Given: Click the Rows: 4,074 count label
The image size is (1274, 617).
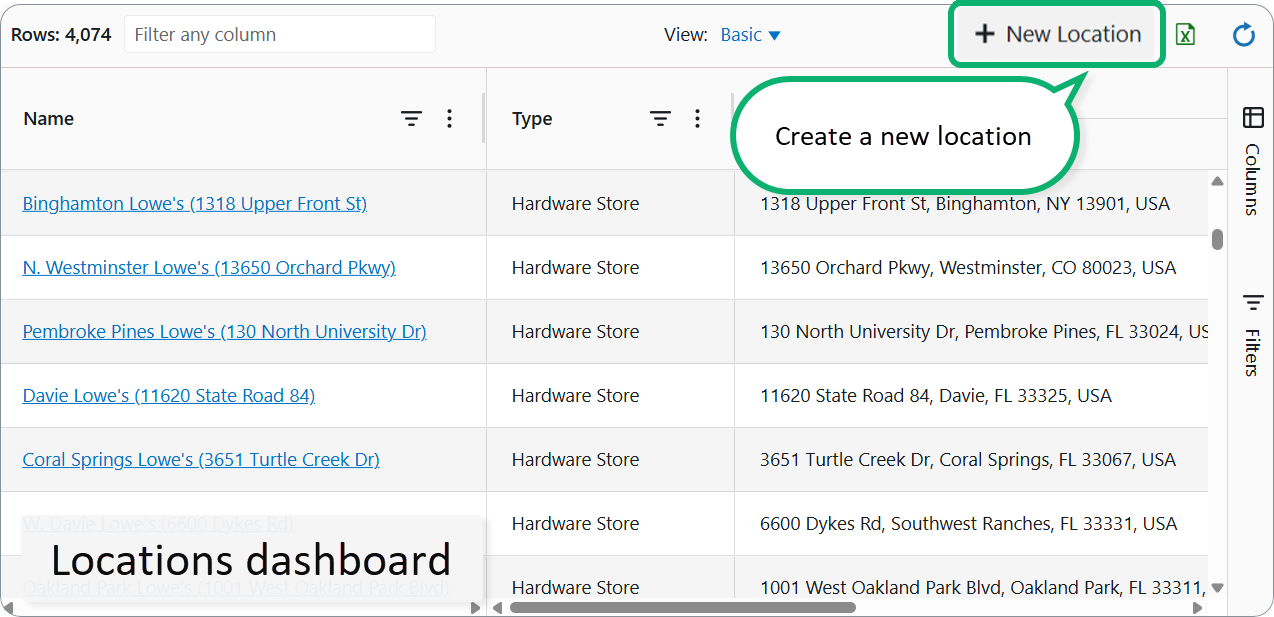Looking at the screenshot, I should [61, 35].
